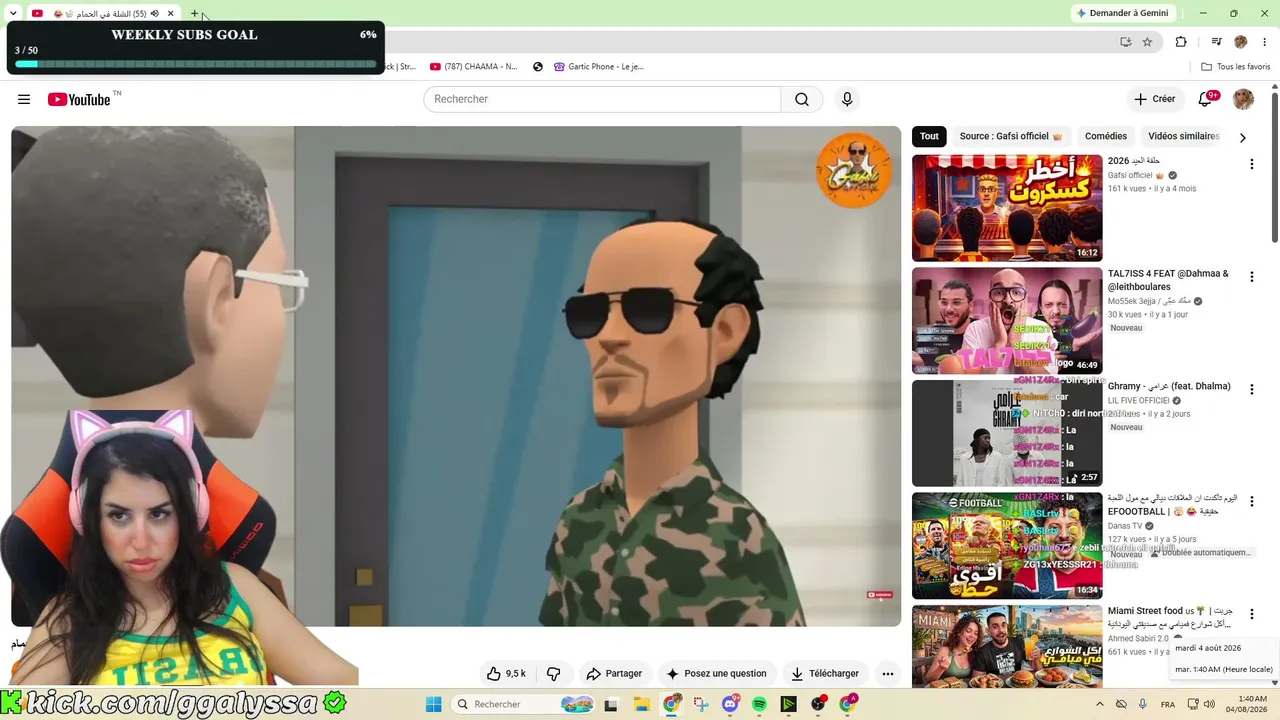Open LIL FIVE OFFICIEL channel link
The width and height of the screenshot is (1280, 720).
(x=1138, y=401)
